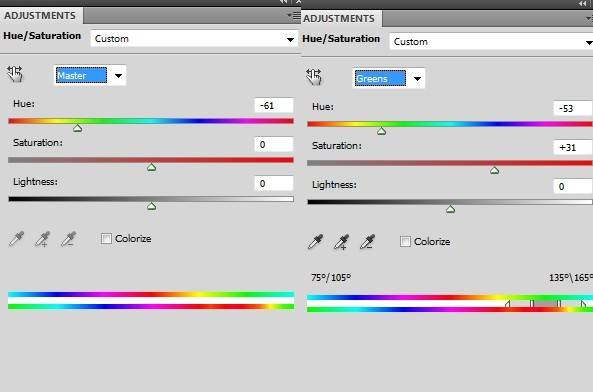593x392 pixels.
Task: Click the Lightness label in the Master panel
Action: 35,181
